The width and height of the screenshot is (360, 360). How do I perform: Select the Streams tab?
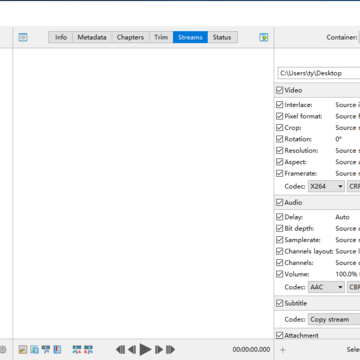[190, 37]
